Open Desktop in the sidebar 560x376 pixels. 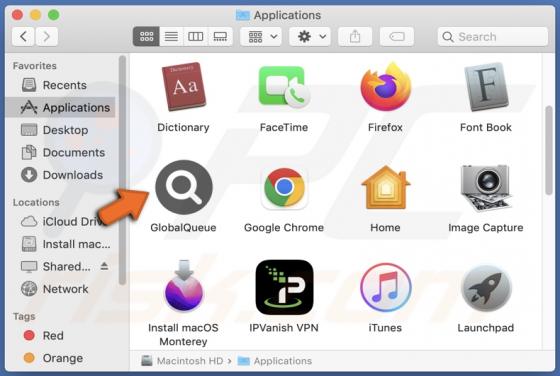pyautogui.click(x=60, y=130)
